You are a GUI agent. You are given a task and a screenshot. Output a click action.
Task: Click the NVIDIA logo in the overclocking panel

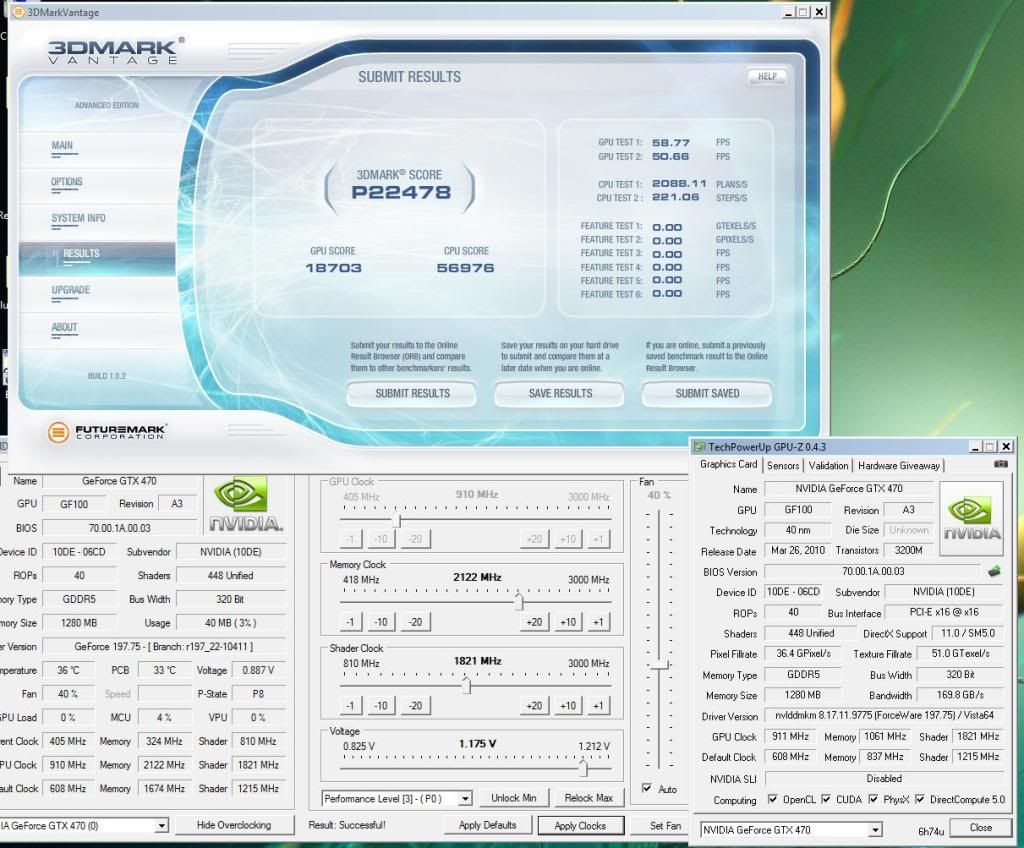pos(246,504)
